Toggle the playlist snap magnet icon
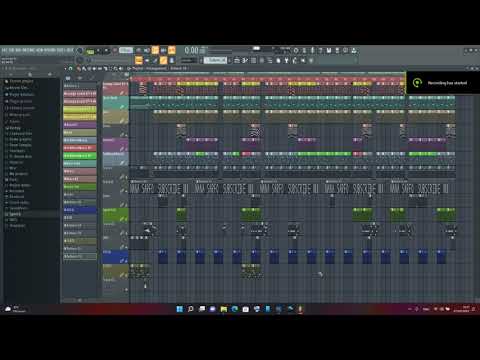480x360 pixels. 70,68
